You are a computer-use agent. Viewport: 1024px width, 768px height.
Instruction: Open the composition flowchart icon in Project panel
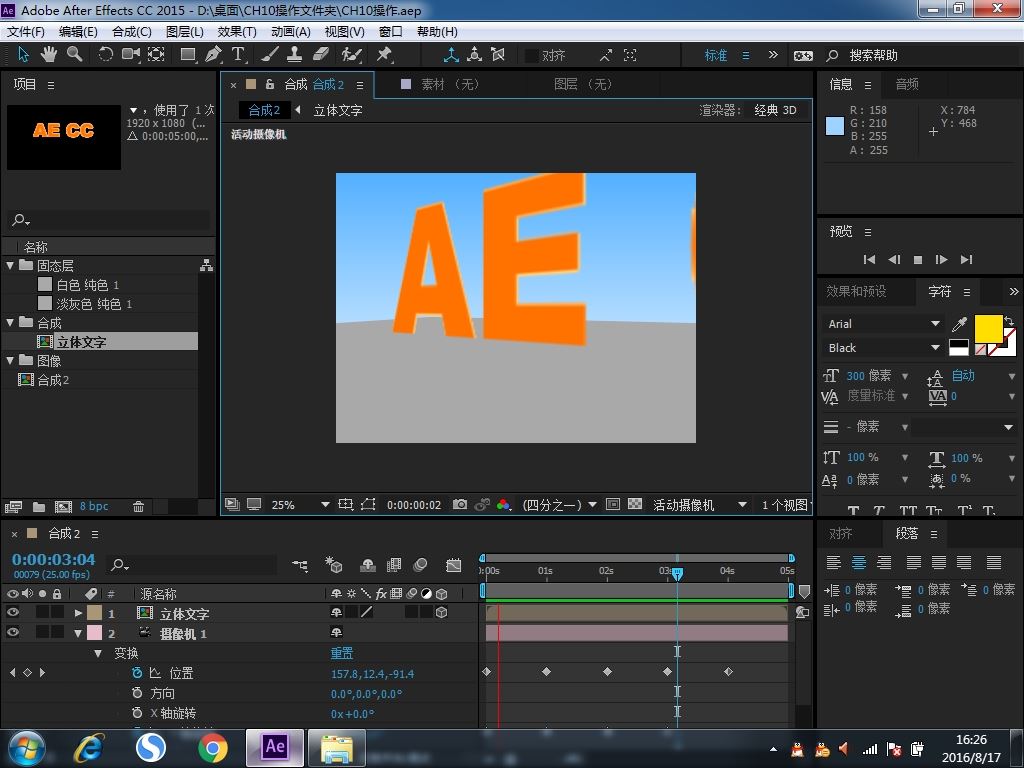pos(206,265)
